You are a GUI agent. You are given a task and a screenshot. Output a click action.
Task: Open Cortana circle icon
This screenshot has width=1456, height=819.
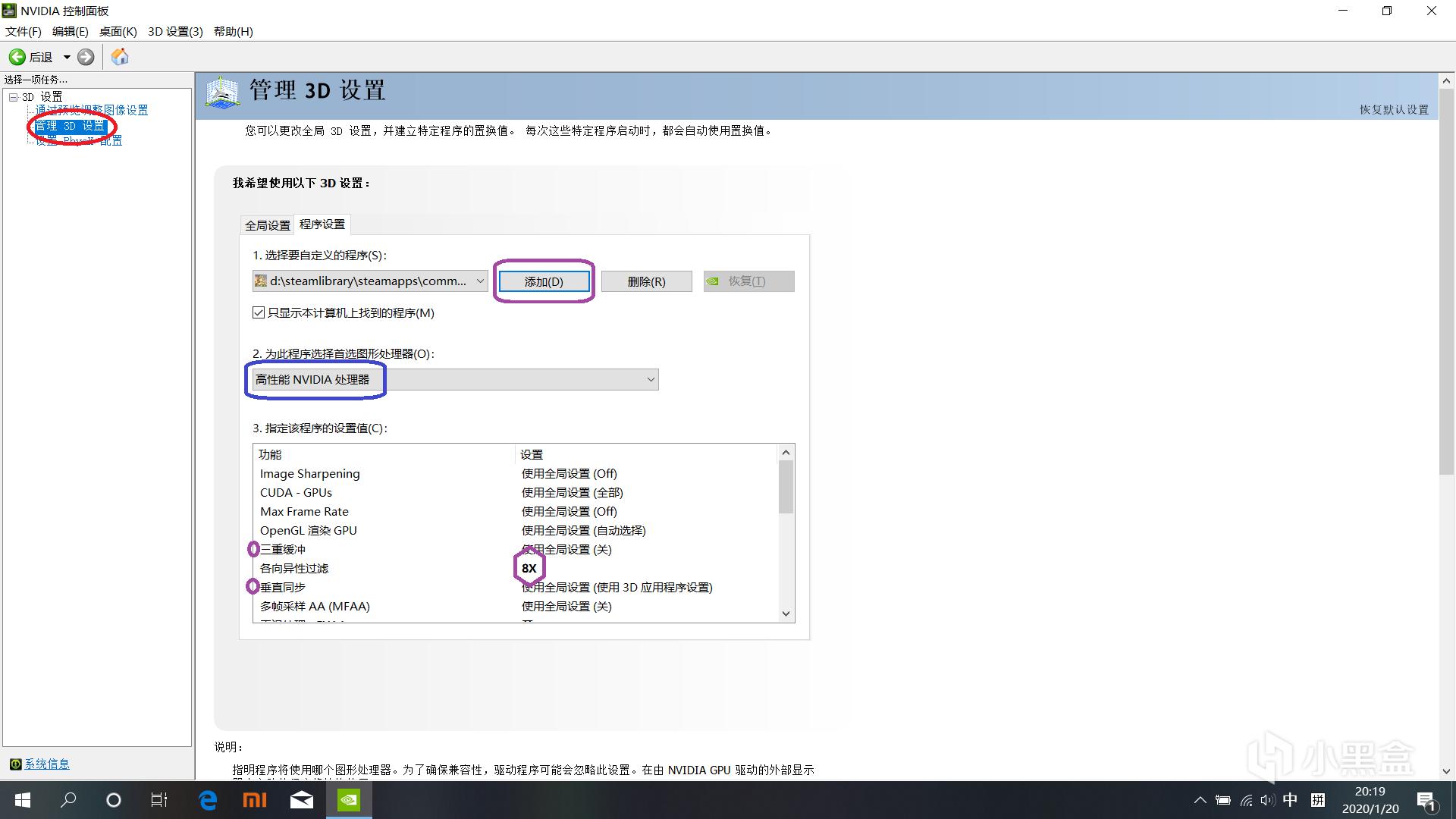pyautogui.click(x=114, y=800)
